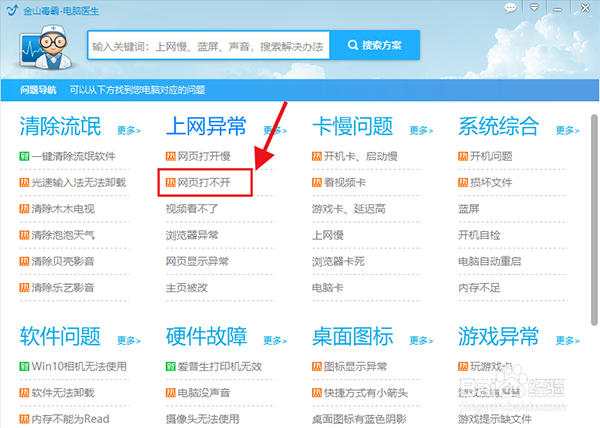This screenshot has width=600, height=428.
Task: Click hot icon beside 开机卡、启动慢
Action: [317, 156]
